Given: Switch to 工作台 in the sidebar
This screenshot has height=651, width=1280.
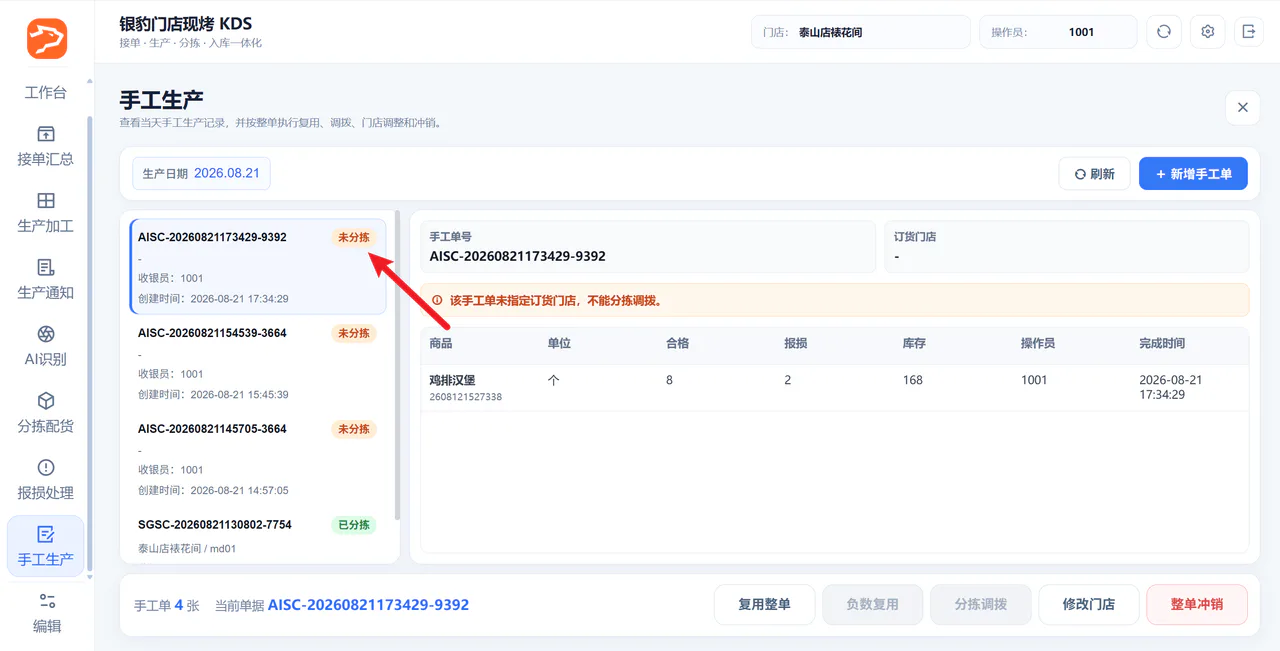Looking at the screenshot, I should [46, 92].
